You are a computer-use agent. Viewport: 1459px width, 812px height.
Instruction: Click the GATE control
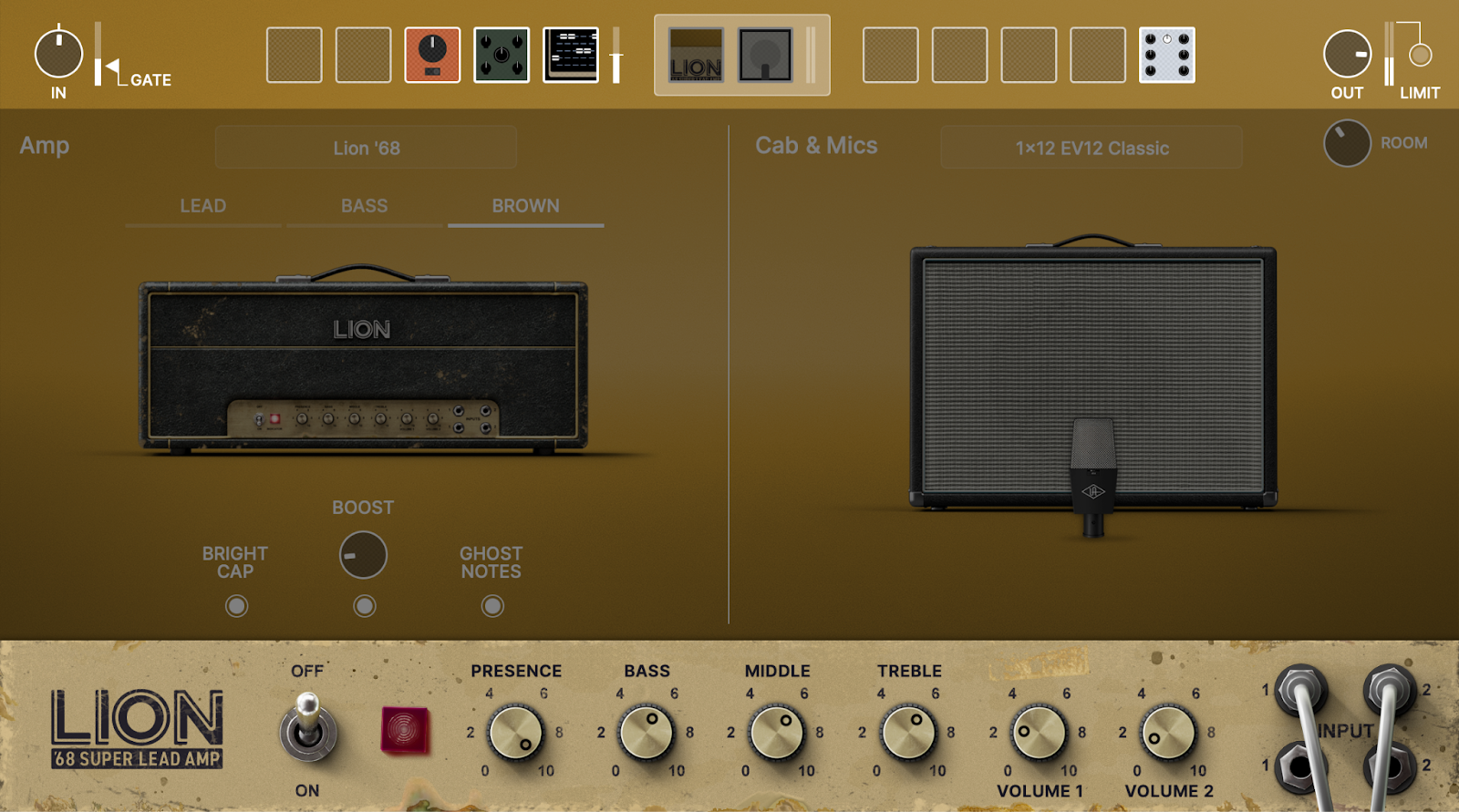113,67
